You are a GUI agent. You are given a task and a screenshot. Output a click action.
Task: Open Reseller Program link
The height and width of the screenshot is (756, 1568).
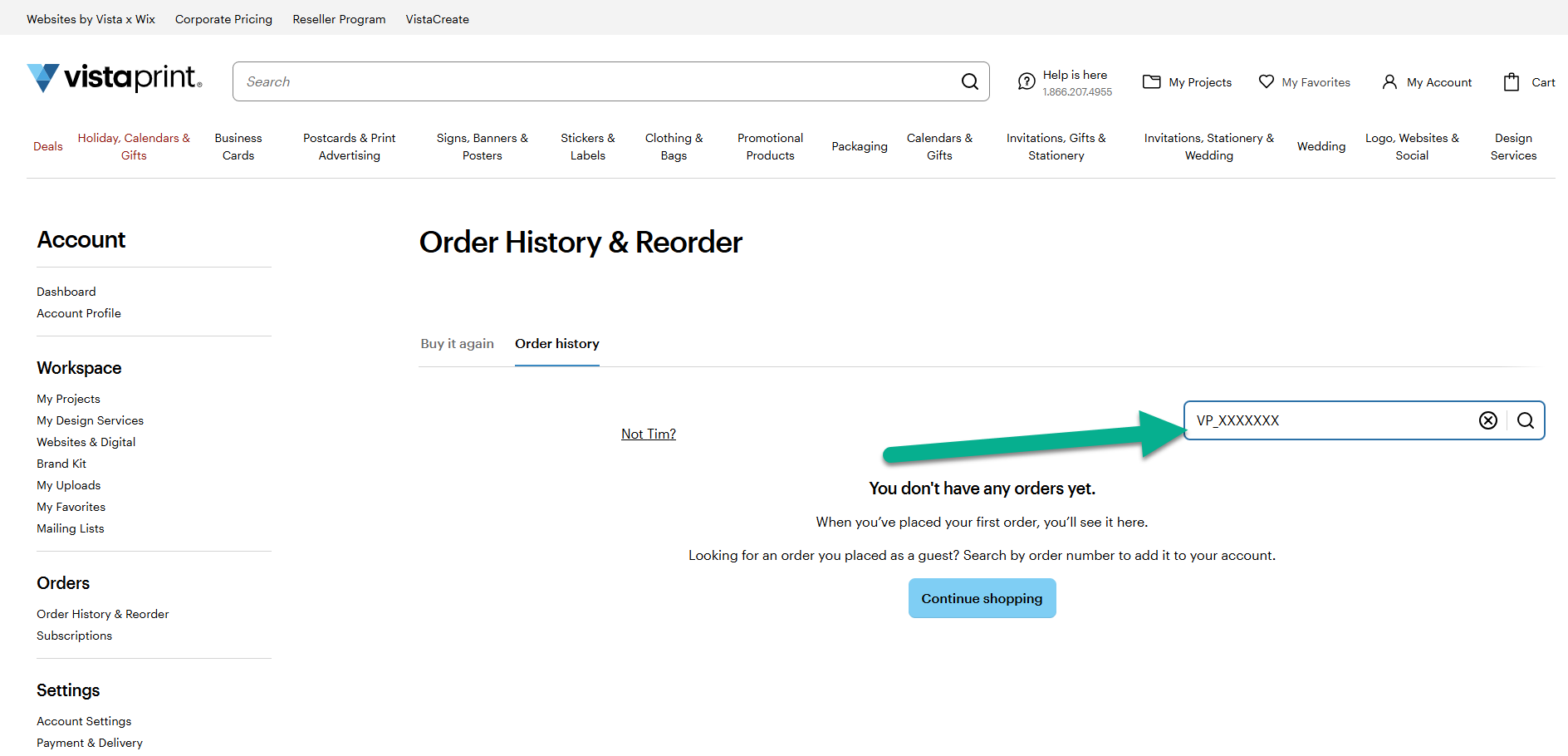point(339,19)
